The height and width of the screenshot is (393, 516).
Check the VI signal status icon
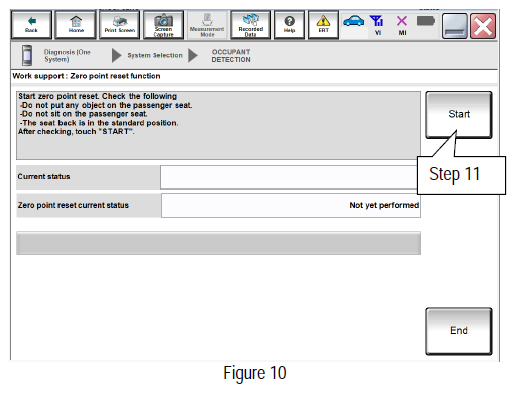(377, 25)
